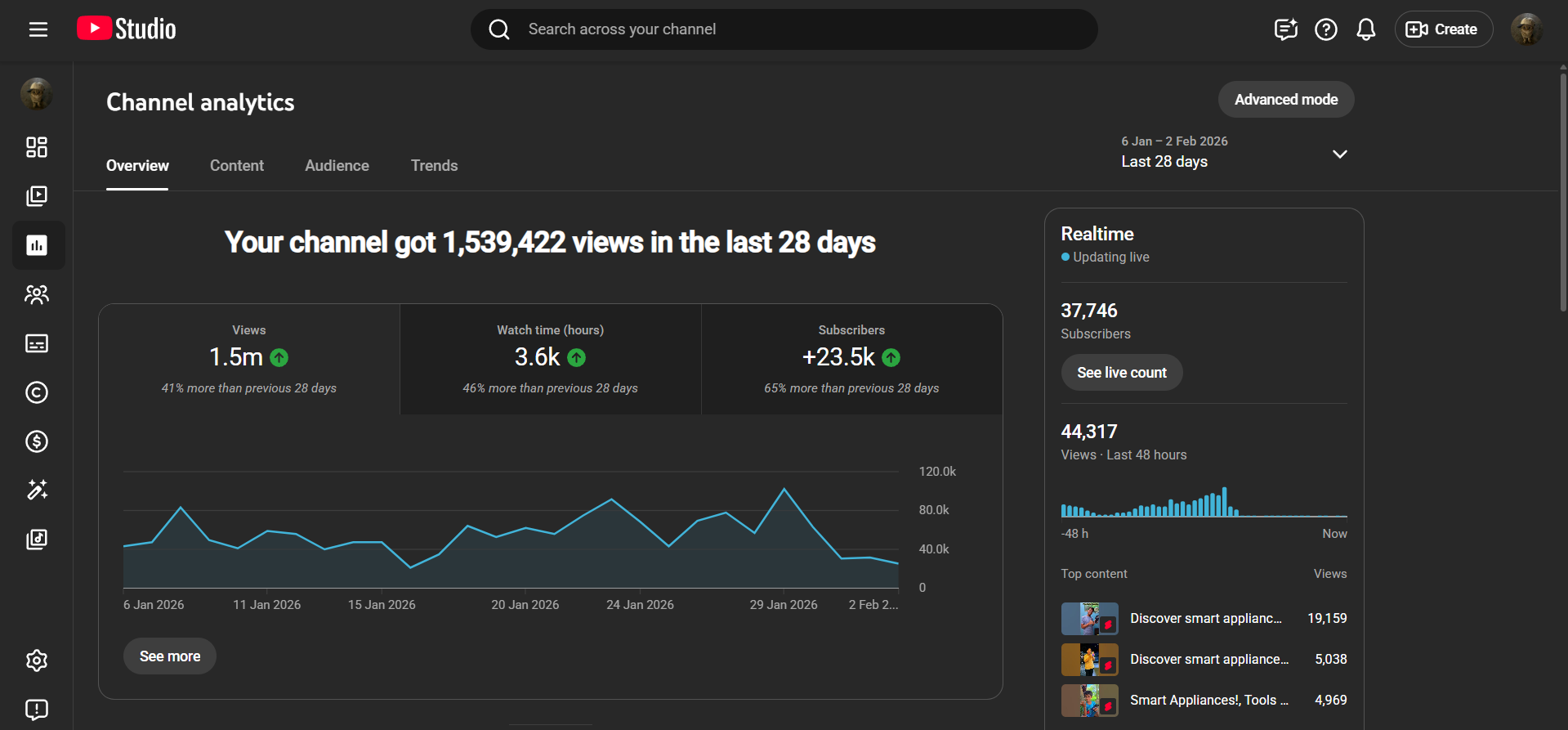The height and width of the screenshot is (730, 1568).
Task: Toggle the hamburger navigation menu
Action: [x=38, y=29]
